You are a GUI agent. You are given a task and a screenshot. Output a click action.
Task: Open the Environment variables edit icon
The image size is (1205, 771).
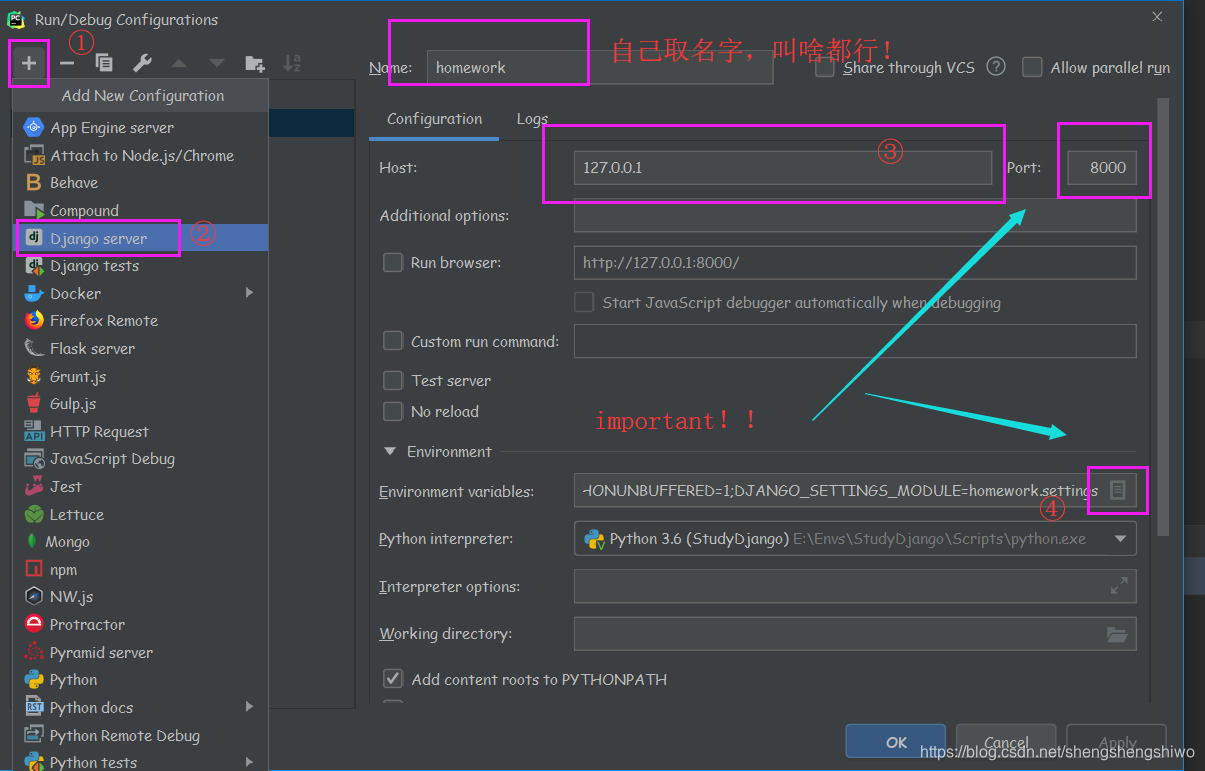(1118, 491)
